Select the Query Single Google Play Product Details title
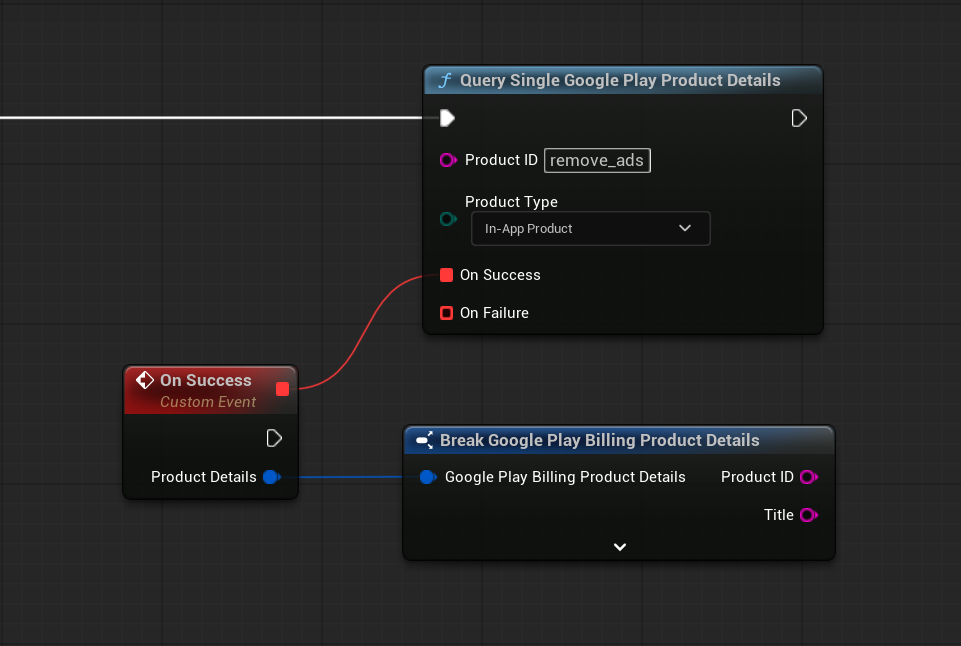The width and height of the screenshot is (961, 646). click(x=620, y=80)
